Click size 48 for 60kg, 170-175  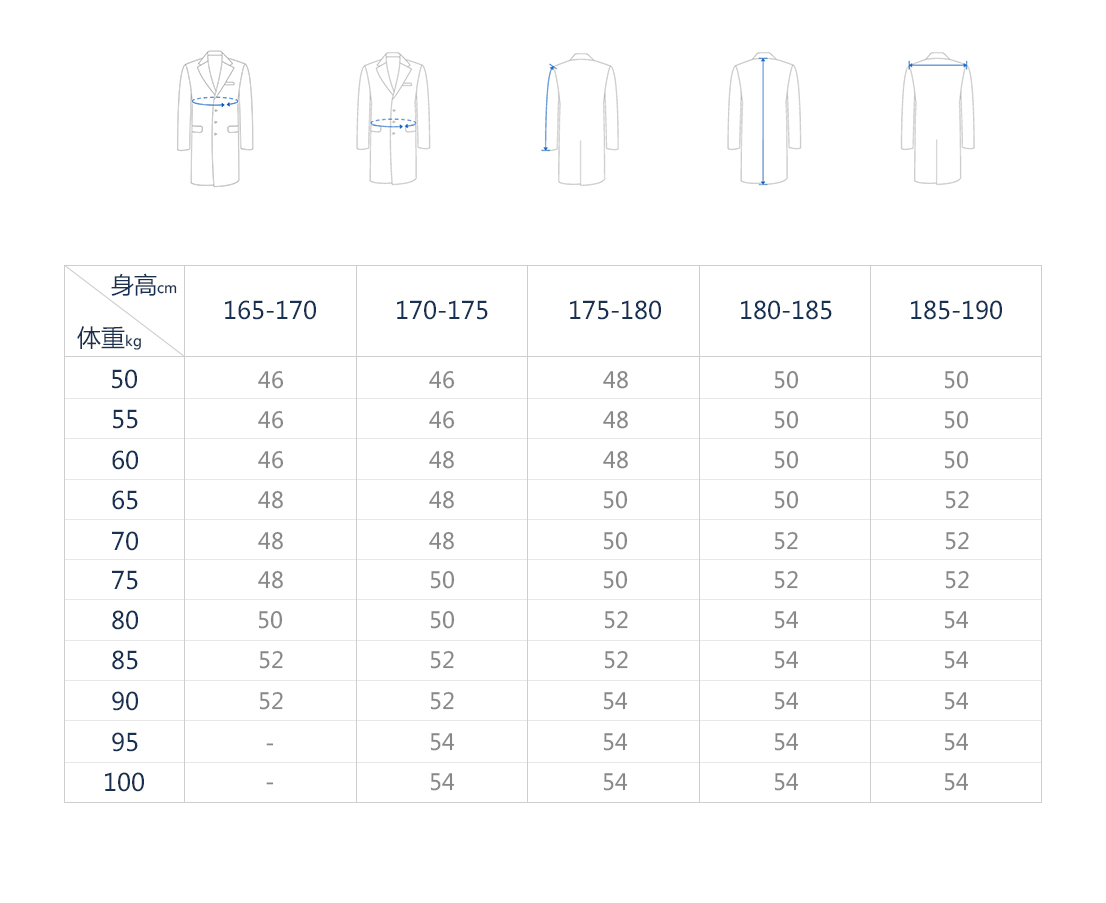(442, 460)
